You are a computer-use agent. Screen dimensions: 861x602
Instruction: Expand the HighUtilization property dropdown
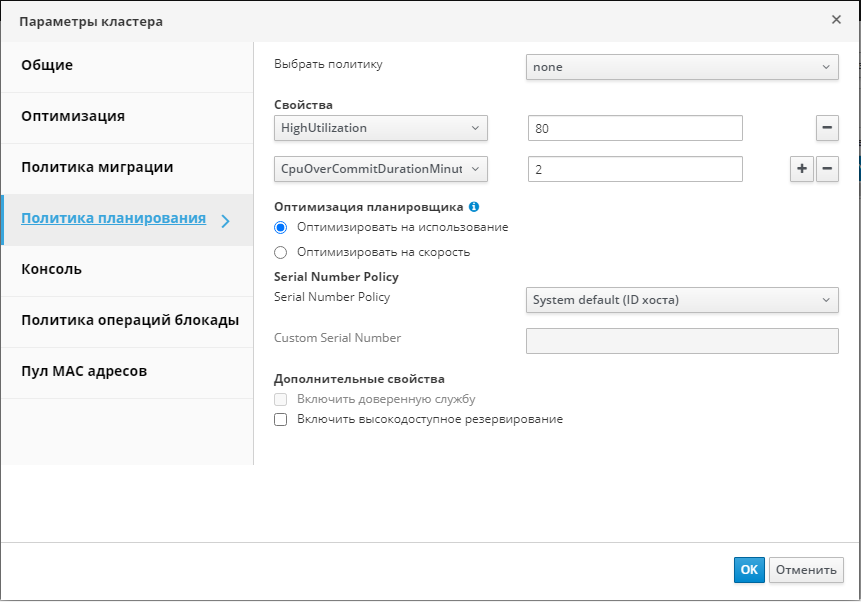(x=380, y=128)
